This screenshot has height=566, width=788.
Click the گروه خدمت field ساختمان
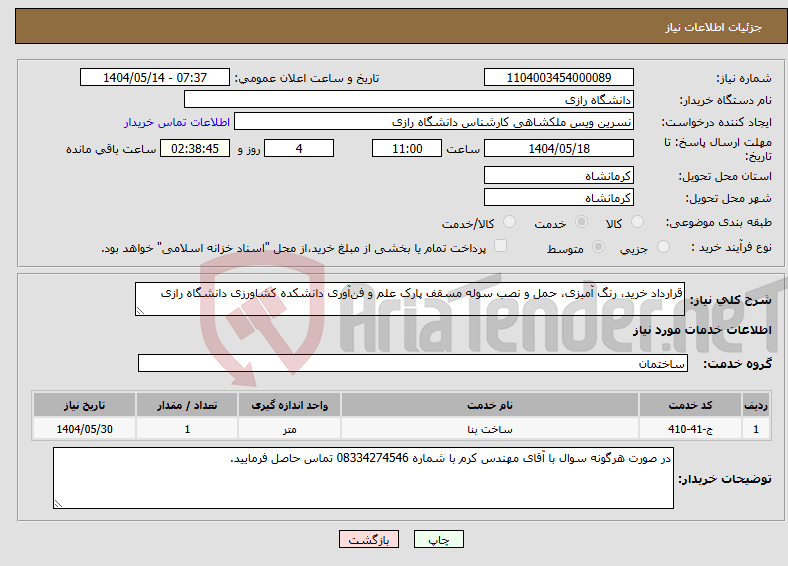click(413, 363)
